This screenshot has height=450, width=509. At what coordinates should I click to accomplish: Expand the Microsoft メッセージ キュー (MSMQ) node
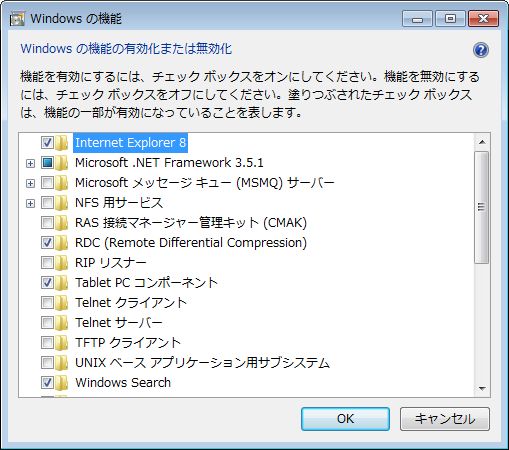30,183
